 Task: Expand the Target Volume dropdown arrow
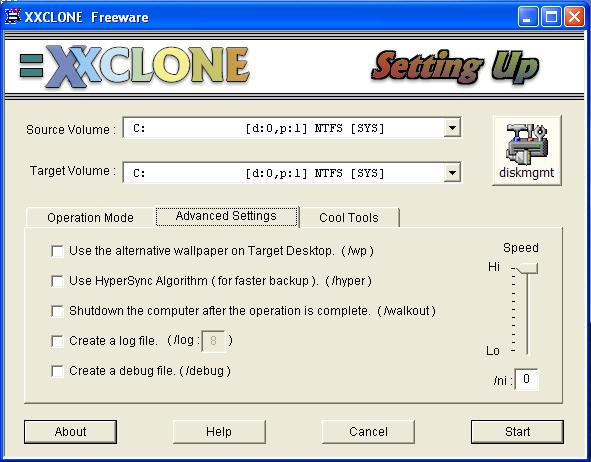tap(452, 173)
